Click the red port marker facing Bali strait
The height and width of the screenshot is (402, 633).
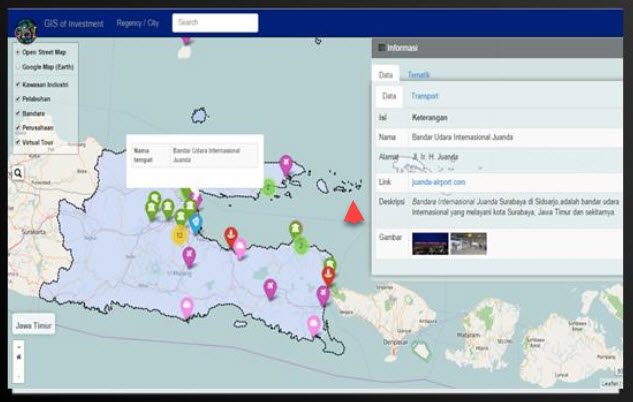point(328,276)
